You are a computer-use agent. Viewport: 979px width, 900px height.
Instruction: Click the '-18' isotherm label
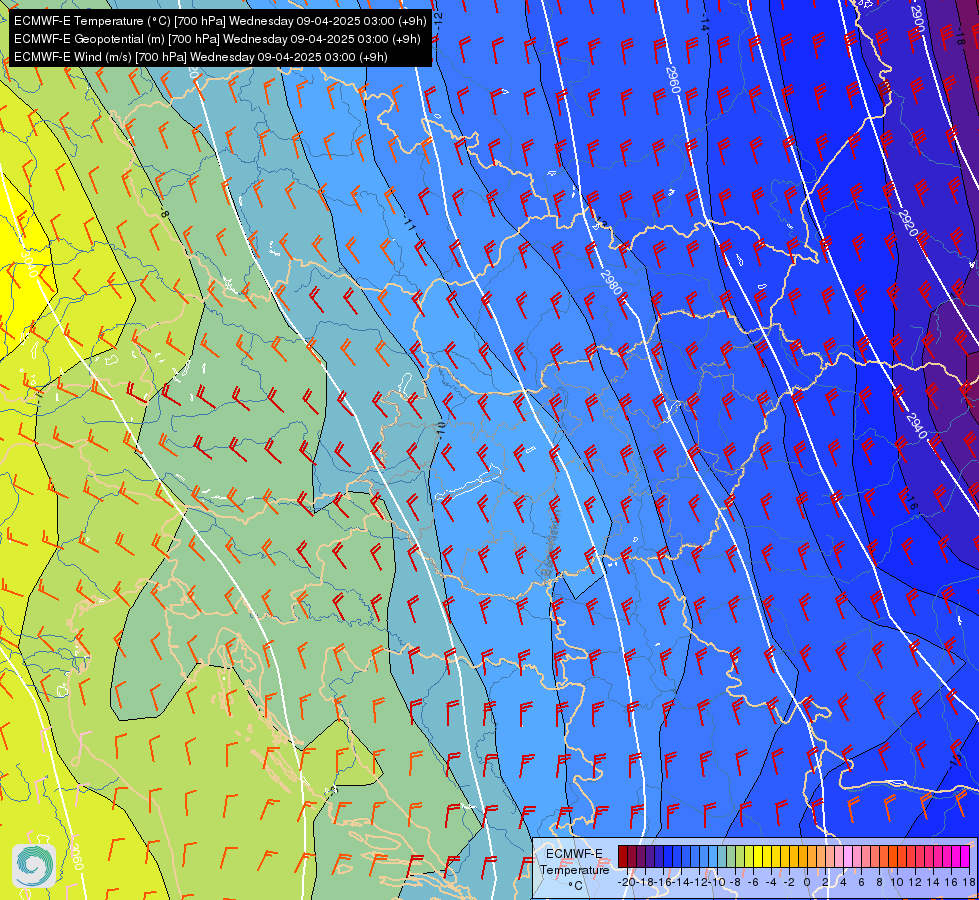tap(960, 34)
